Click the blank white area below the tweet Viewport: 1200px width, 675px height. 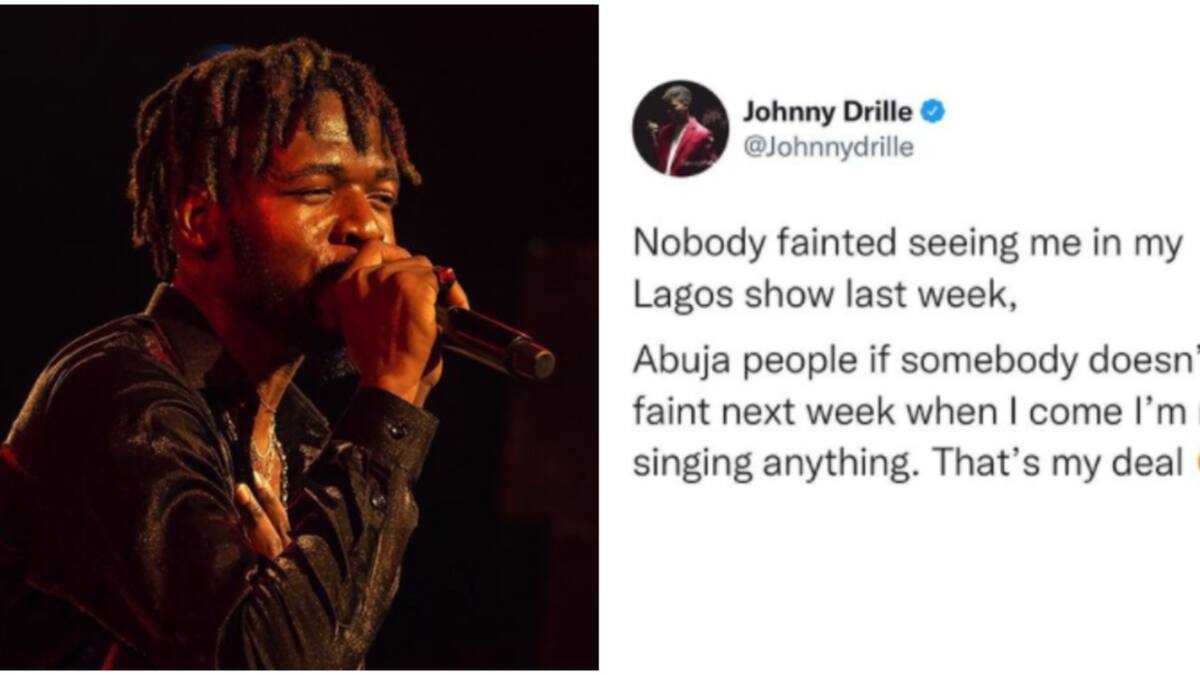click(900, 580)
